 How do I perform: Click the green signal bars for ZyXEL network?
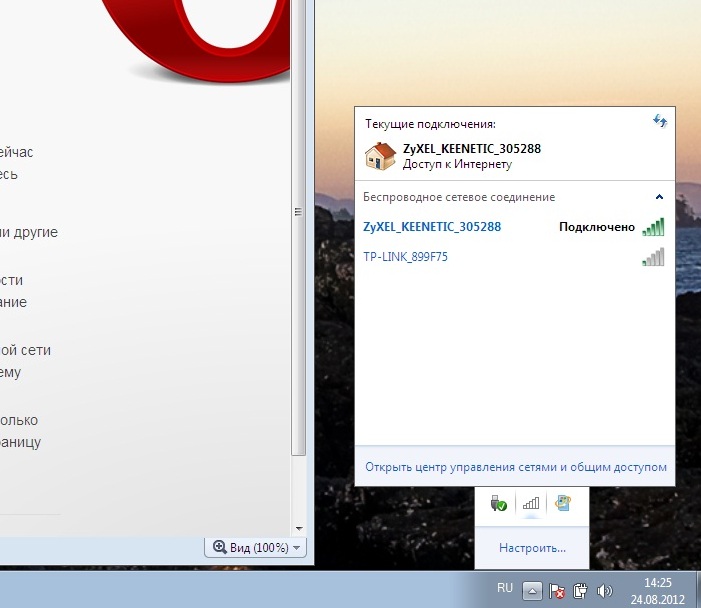[x=653, y=227]
